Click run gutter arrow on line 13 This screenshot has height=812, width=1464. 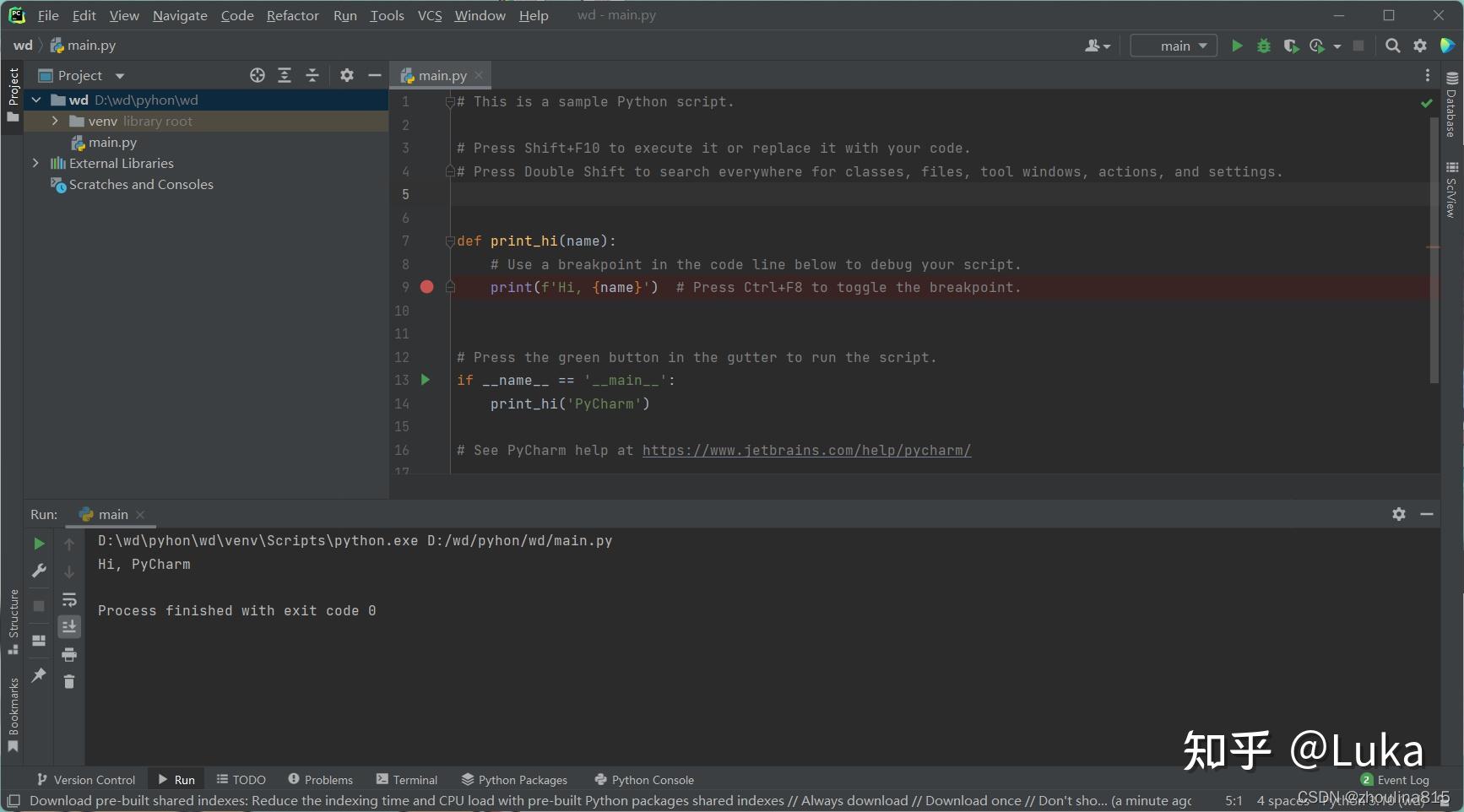coord(426,380)
